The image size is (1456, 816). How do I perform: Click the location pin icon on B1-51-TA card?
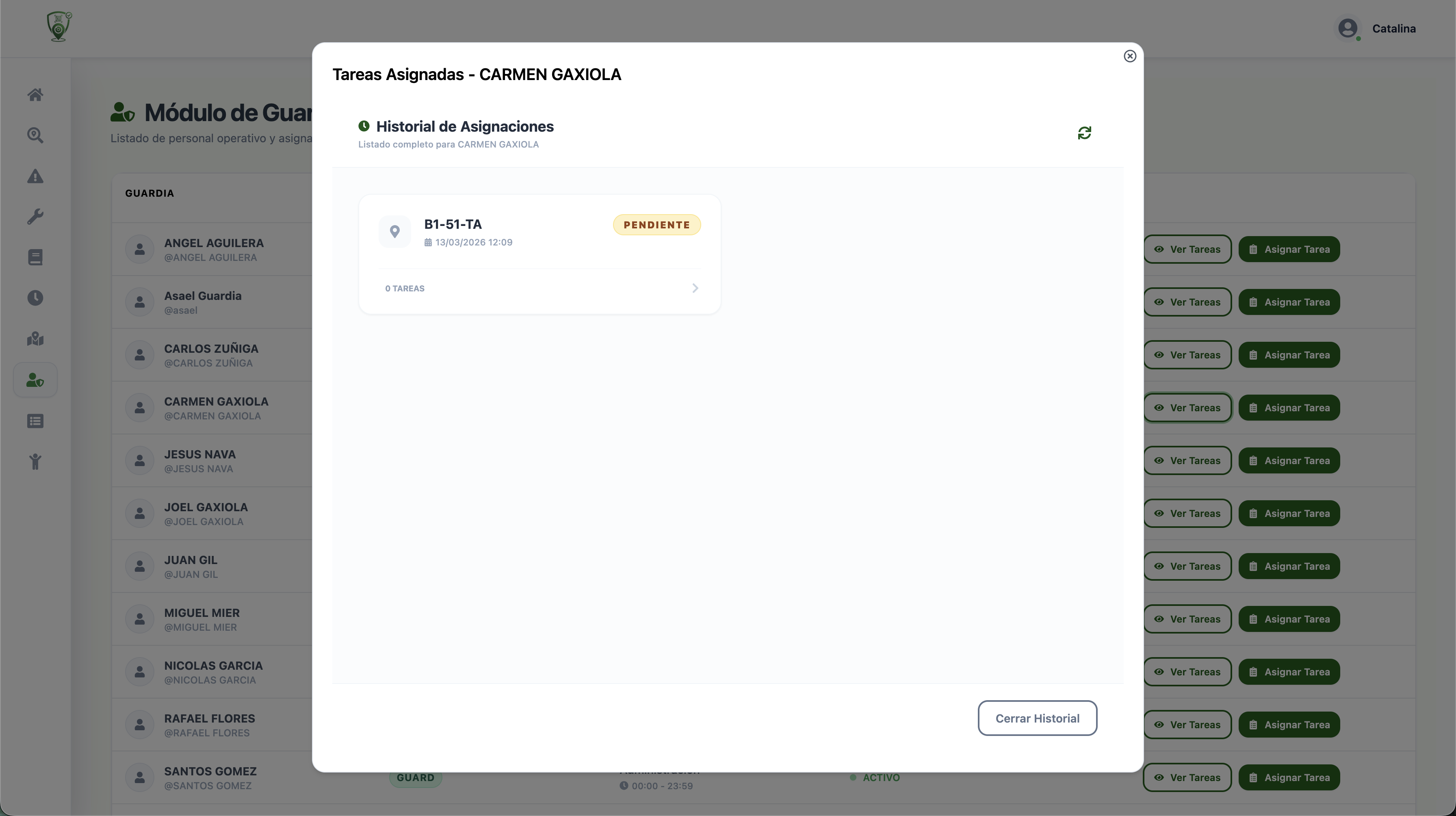coord(394,231)
